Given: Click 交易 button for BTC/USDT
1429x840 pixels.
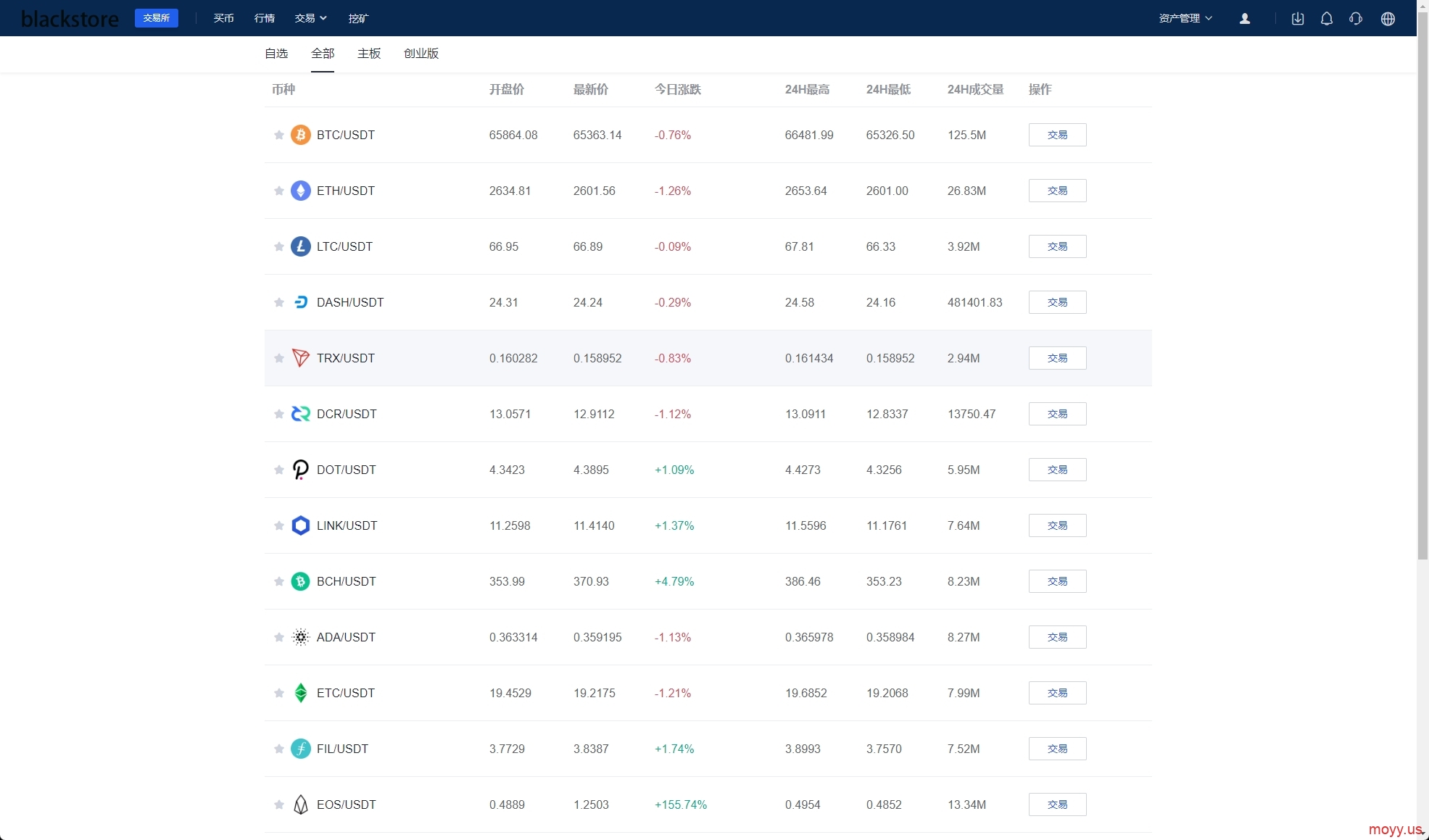Looking at the screenshot, I should [1057, 135].
